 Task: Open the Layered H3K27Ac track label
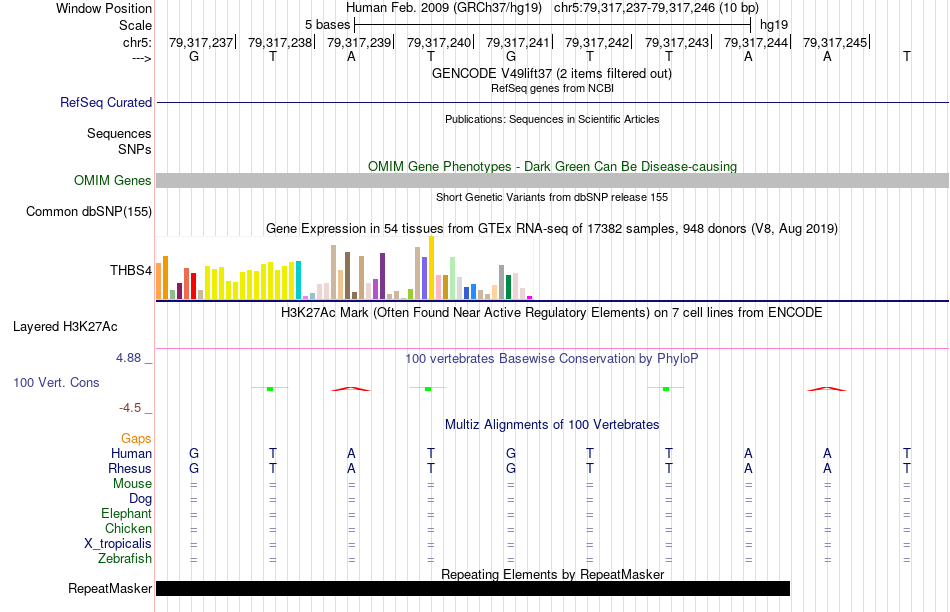[x=65, y=327]
